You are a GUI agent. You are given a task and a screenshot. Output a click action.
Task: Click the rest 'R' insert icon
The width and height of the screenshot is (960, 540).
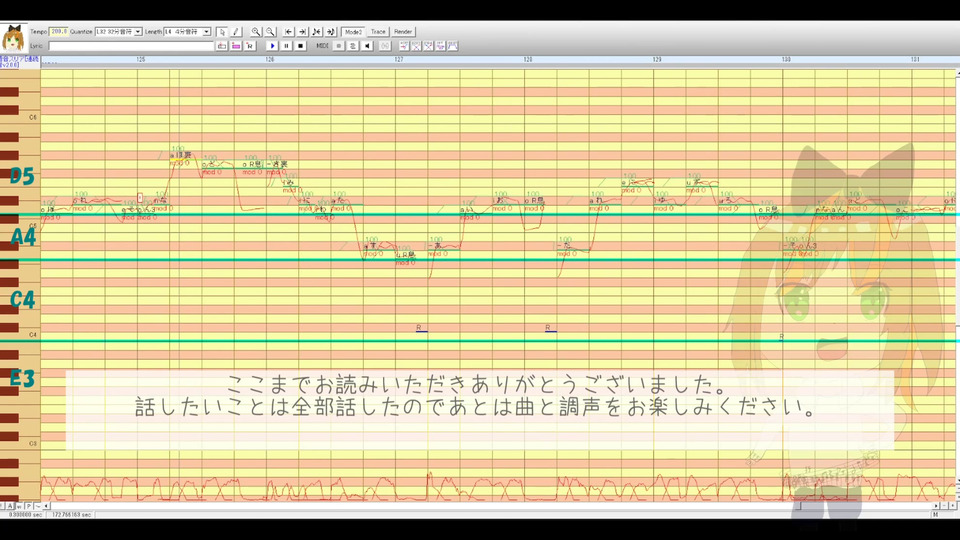coord(250,46)
